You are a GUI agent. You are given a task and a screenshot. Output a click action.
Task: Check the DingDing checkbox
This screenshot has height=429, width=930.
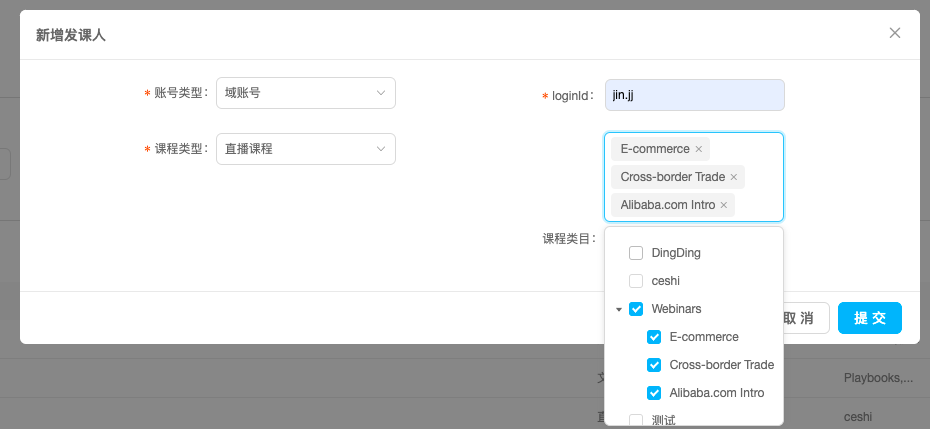point(636,253)
